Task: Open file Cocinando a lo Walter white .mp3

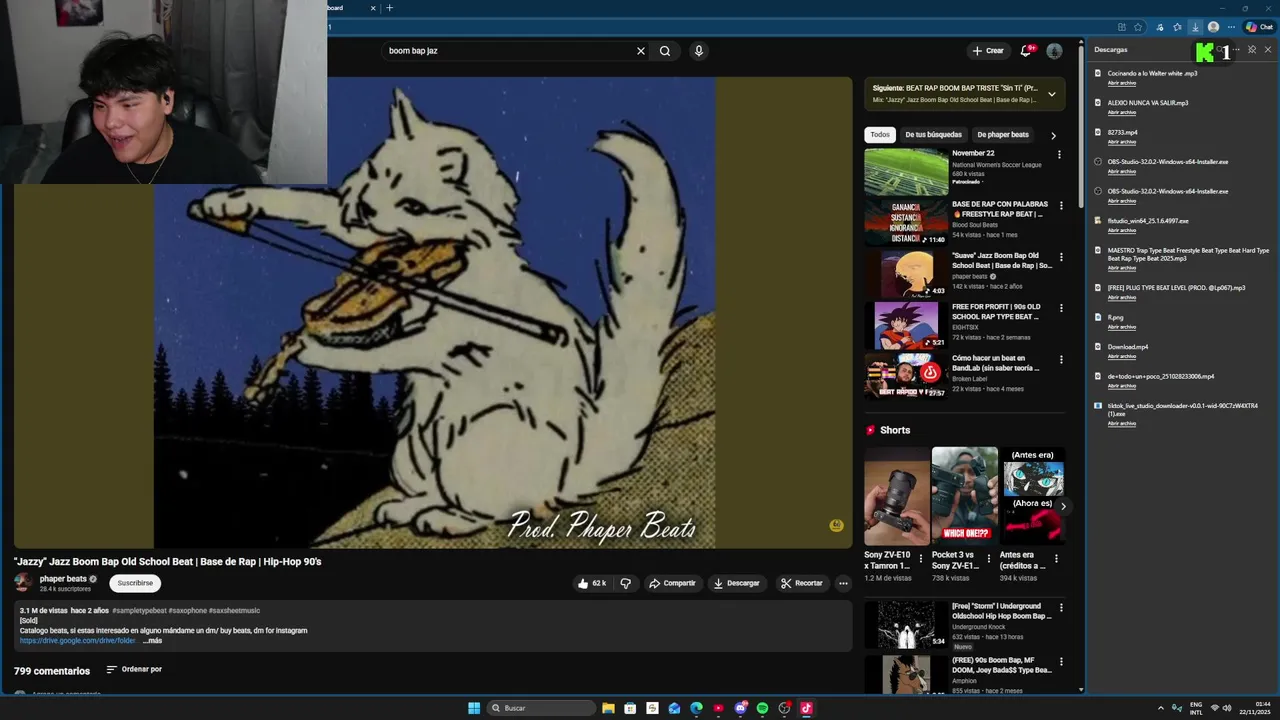Action: (x=1152, y=73)
